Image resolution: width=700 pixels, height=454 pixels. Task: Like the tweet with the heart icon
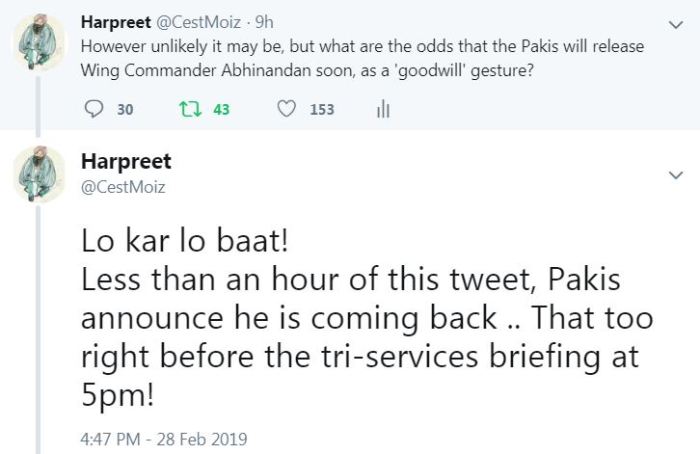tap(286, 109)
